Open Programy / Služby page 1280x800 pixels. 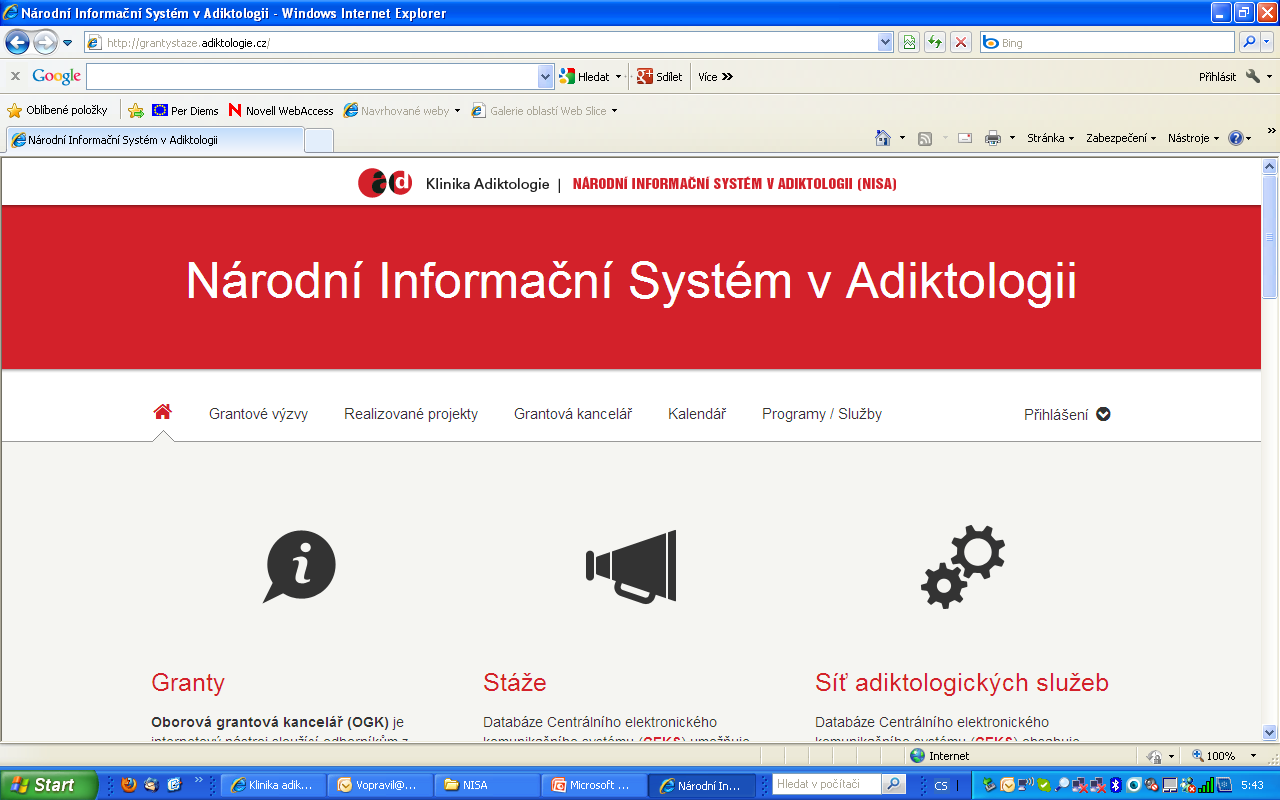[822, 414]
